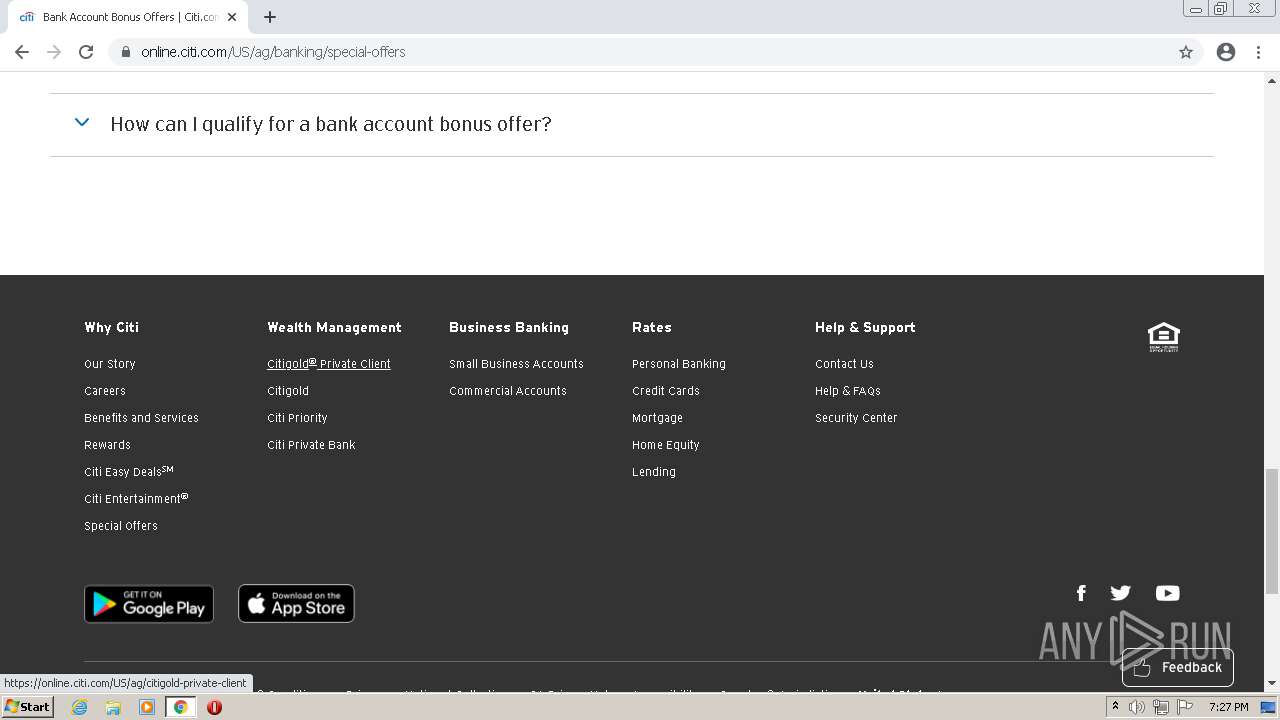Visit the Rewards page

click(107, 445)
